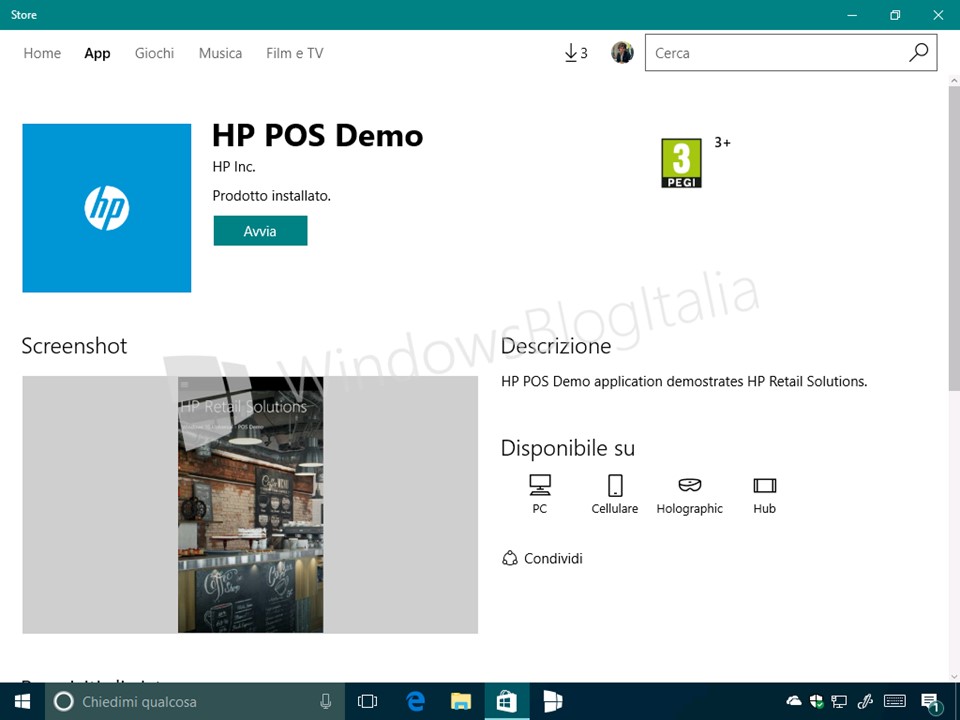Open Windows Ink Workspace pen icon

click(865, 701)
